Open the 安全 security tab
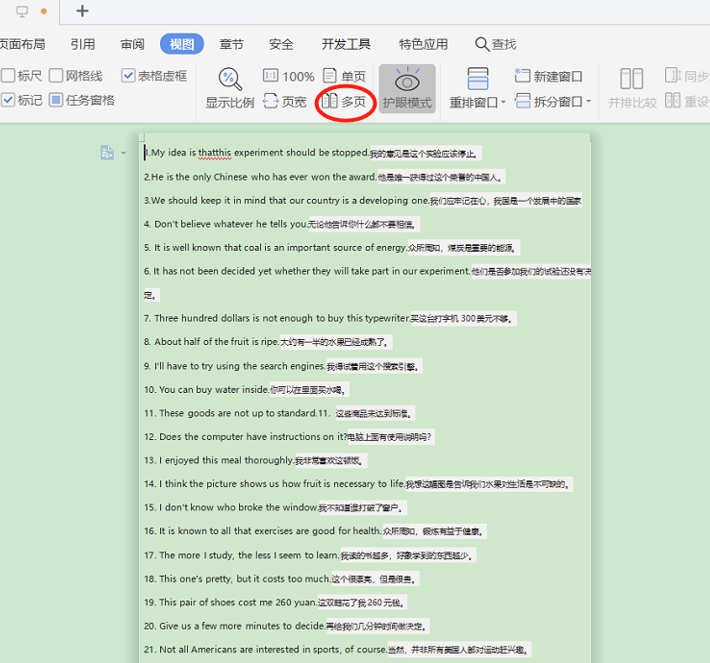Screen dimensions: 710x663 tap(281, 44)
